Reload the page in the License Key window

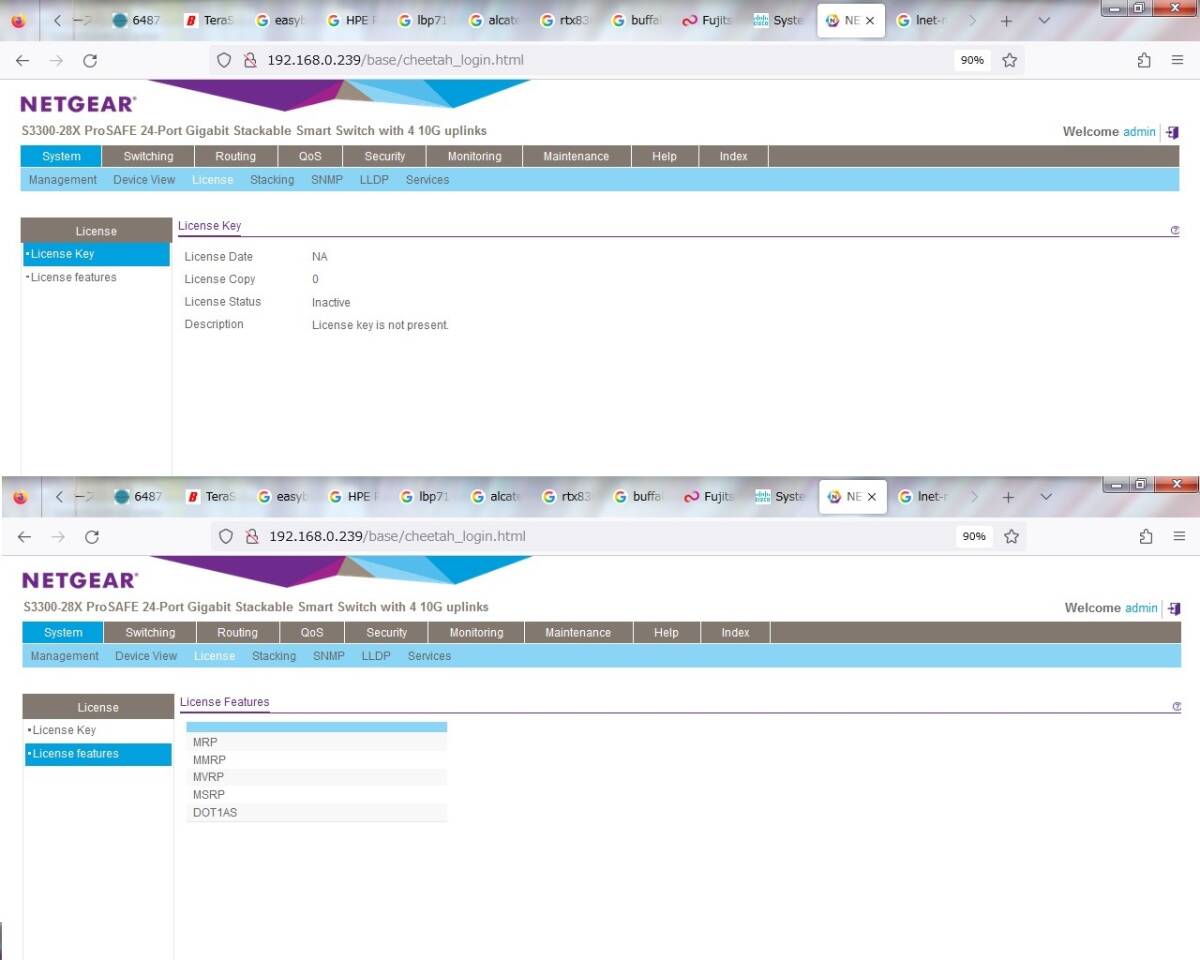coord(89,61)
